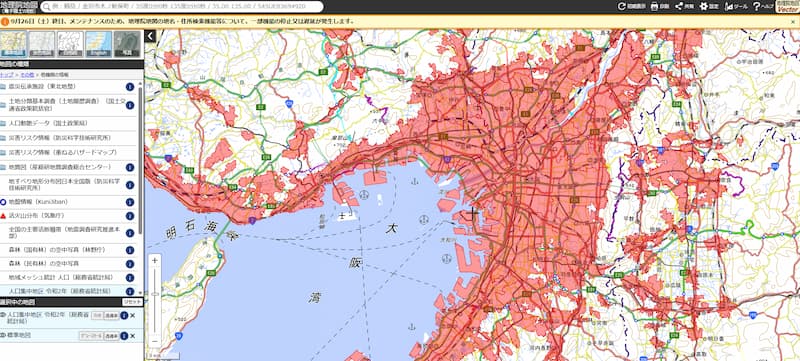Click the search magnifier icon
800x361 pixels.
(x=47, y=7)
